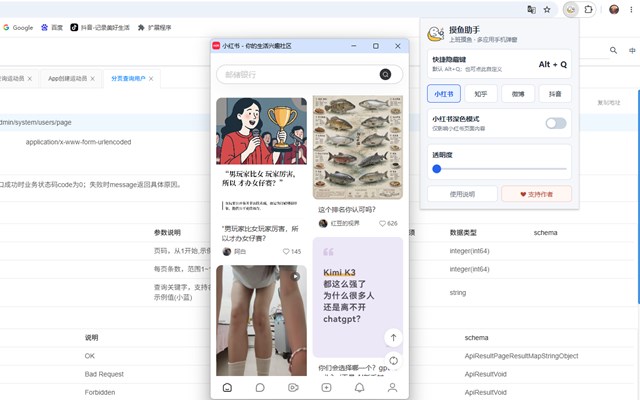
Task: Select the 分页查询用户 tab
Action: click(128, 78)
